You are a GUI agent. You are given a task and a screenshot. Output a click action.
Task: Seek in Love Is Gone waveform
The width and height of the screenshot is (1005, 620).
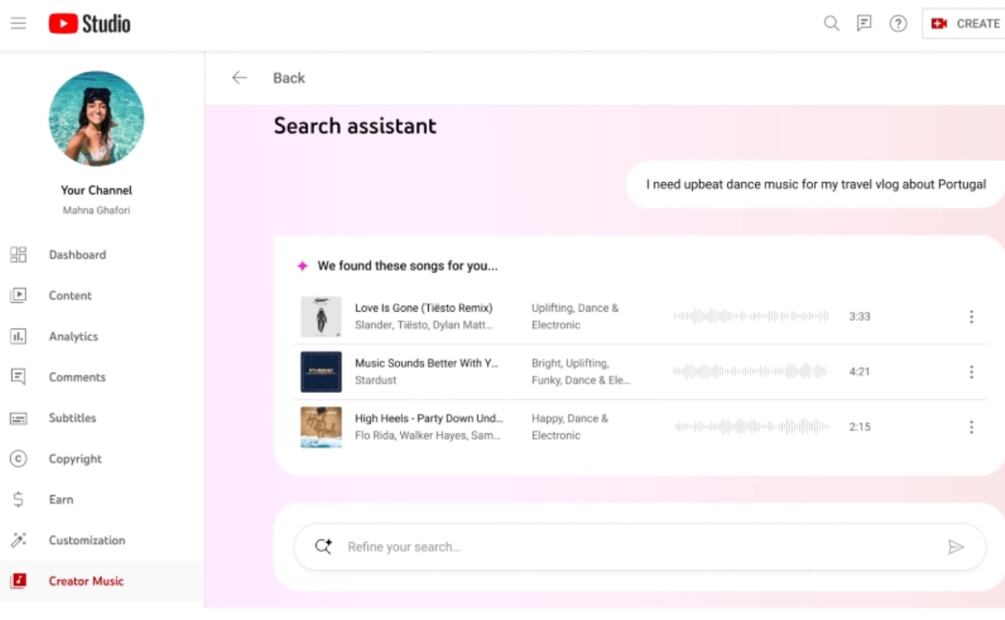point(750,317)
